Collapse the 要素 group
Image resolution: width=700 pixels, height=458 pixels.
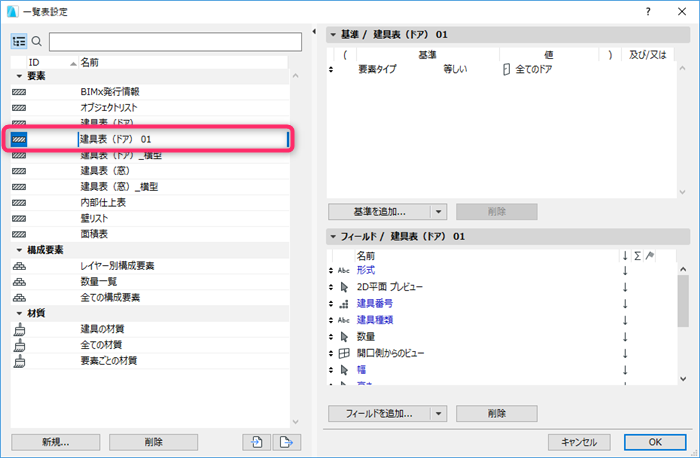pos(19,76)
